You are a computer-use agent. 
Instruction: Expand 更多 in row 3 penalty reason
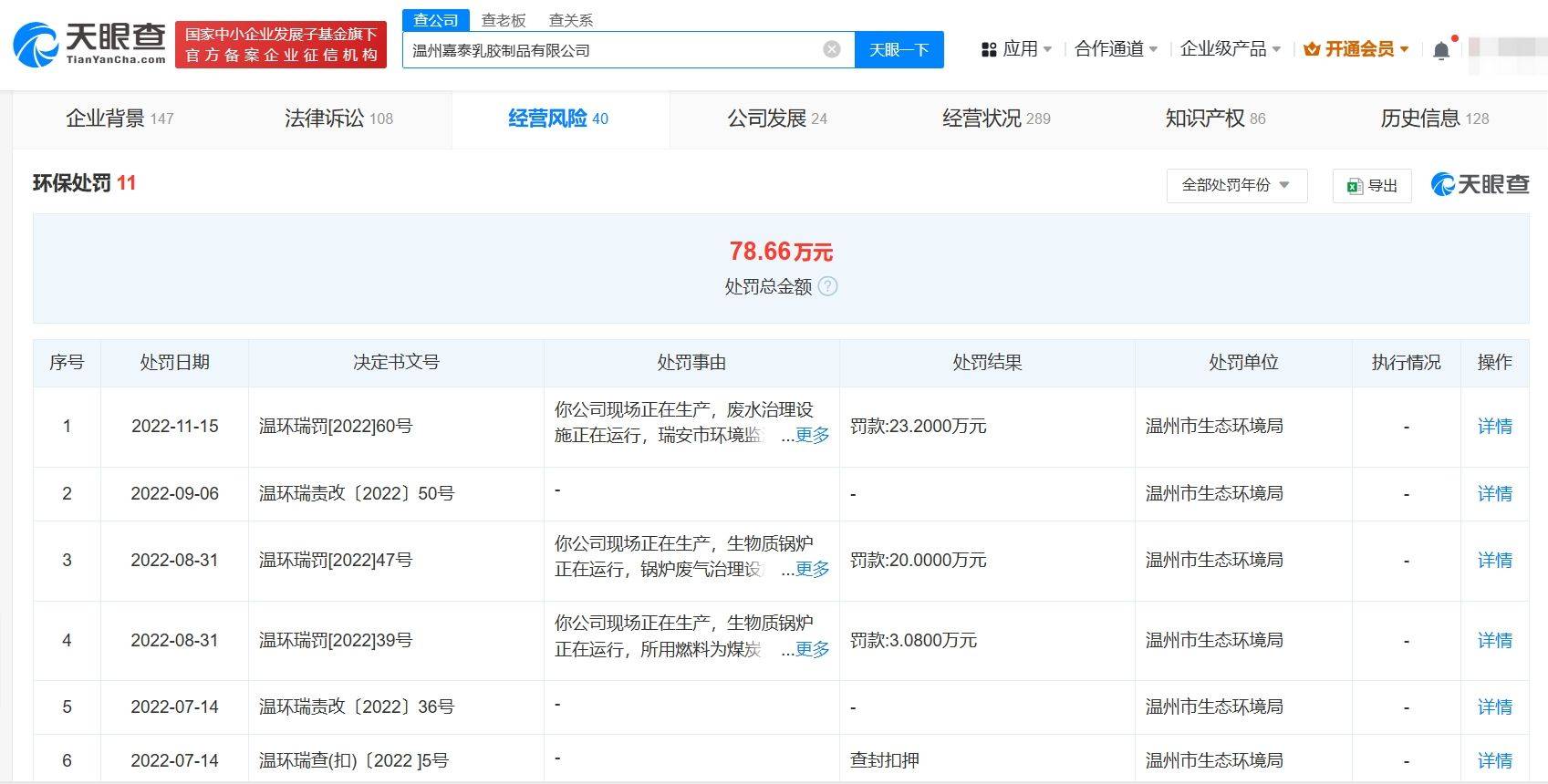click(x=812, y=569)
